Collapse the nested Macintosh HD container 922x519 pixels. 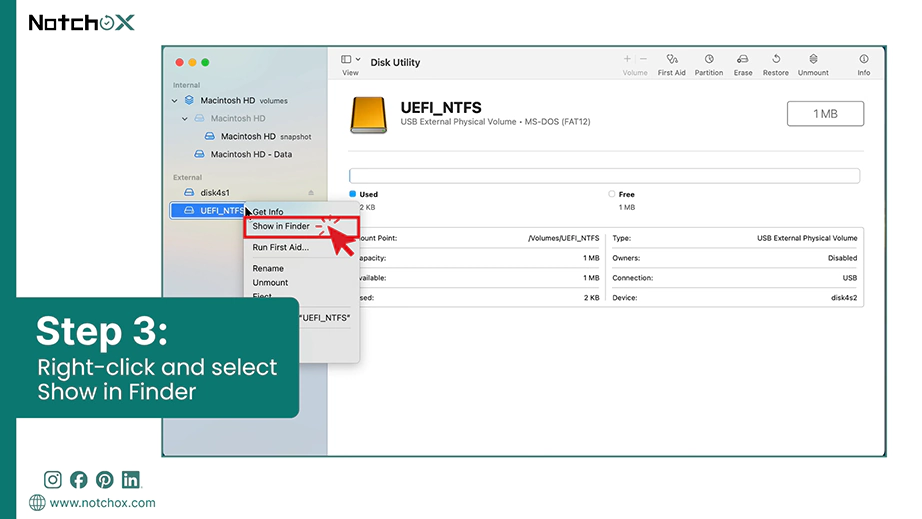coord(185,119)
